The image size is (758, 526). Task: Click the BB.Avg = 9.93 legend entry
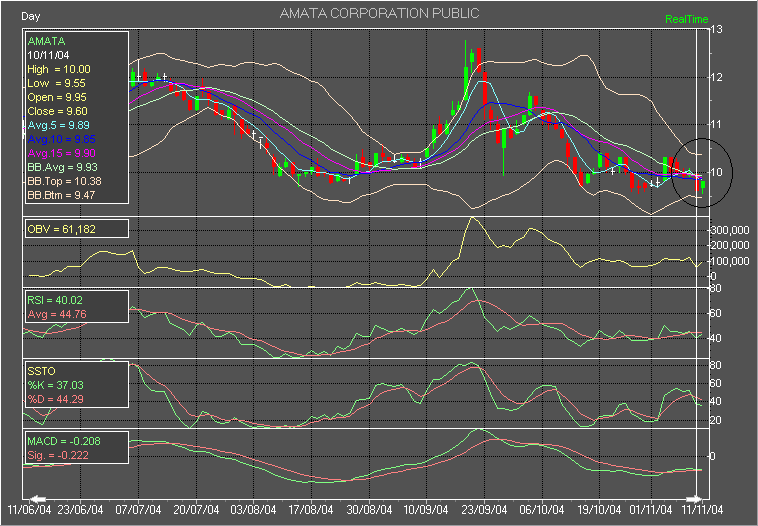tap(62, 167)
